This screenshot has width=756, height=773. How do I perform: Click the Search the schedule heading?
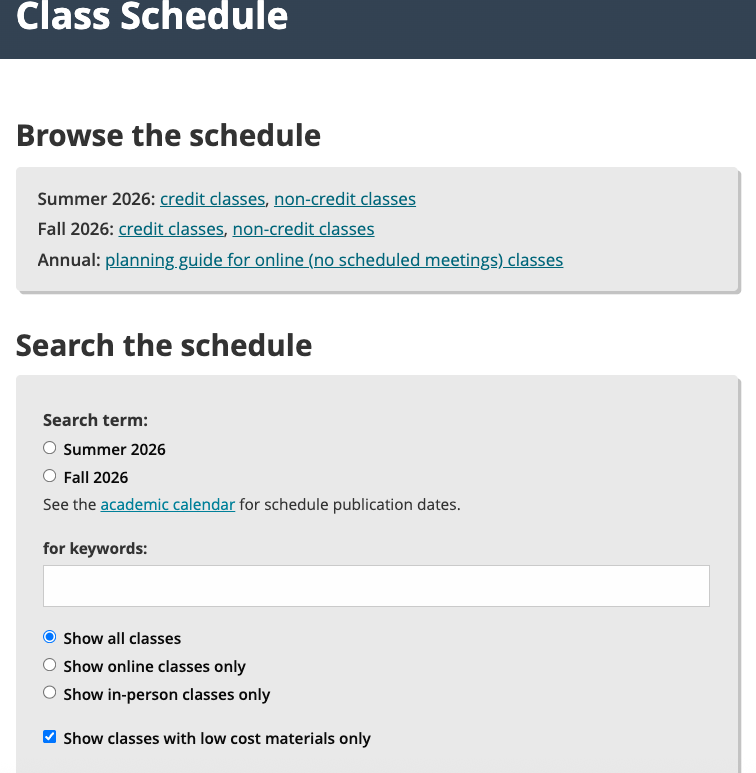coord(164,345)
